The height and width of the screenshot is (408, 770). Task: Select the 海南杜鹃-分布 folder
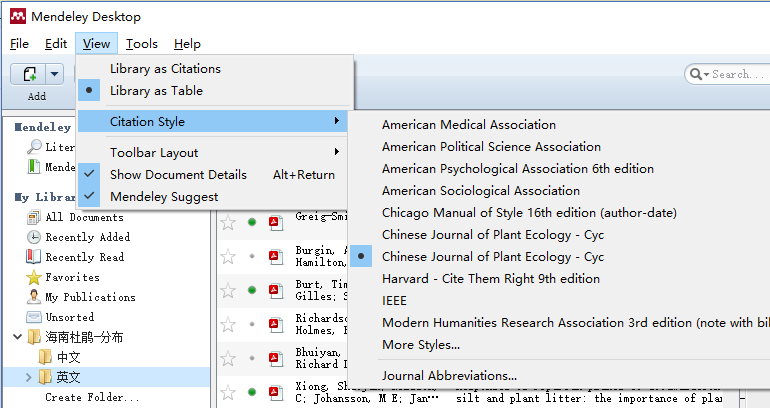pyautogui.click(x=84, y=337)
